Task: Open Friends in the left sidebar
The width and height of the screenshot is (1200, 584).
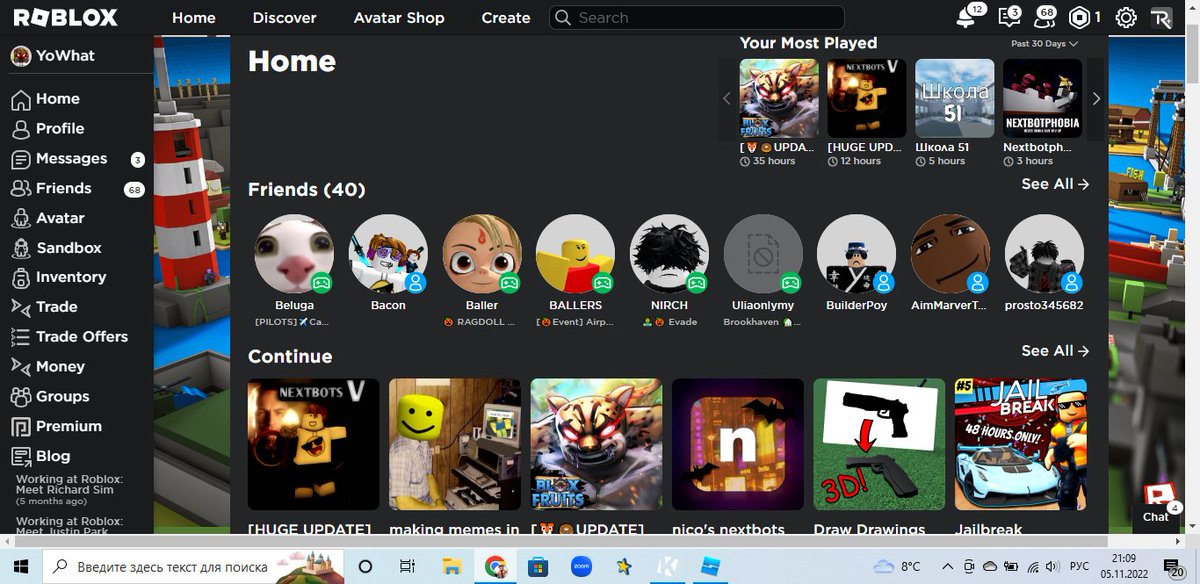Action: tap(51, 188)
